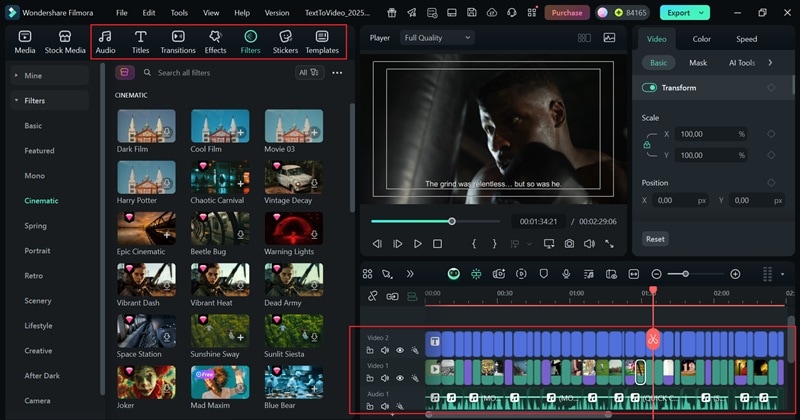Open the View menu

click(x=211, y=13)
